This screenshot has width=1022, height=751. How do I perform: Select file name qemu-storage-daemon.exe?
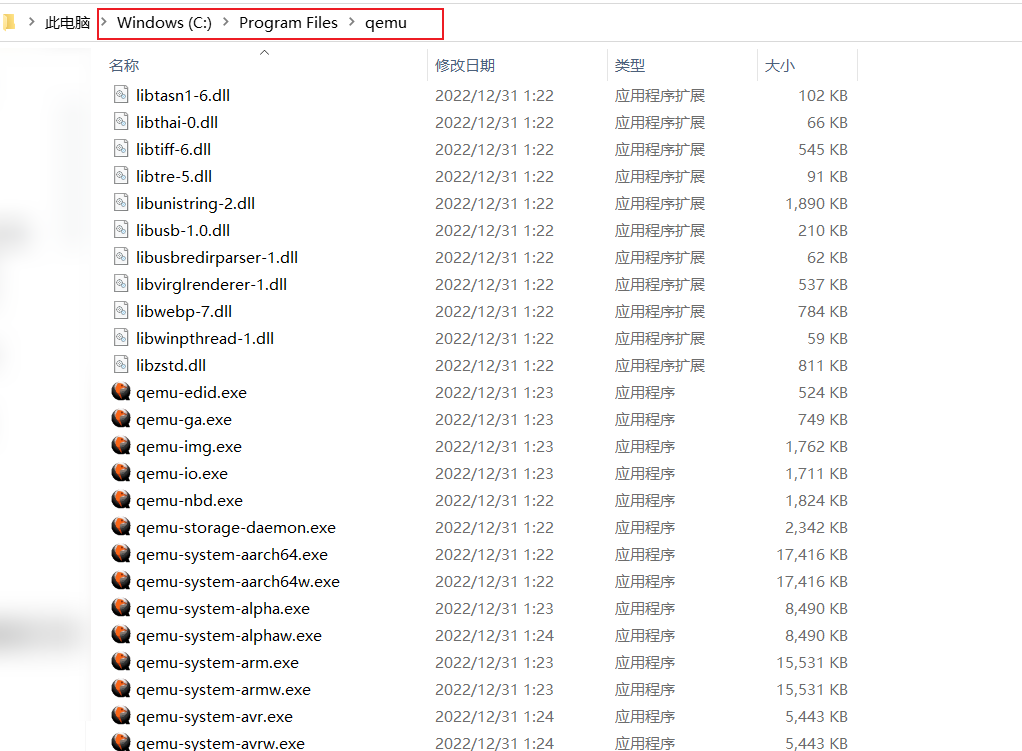[236, 528]
